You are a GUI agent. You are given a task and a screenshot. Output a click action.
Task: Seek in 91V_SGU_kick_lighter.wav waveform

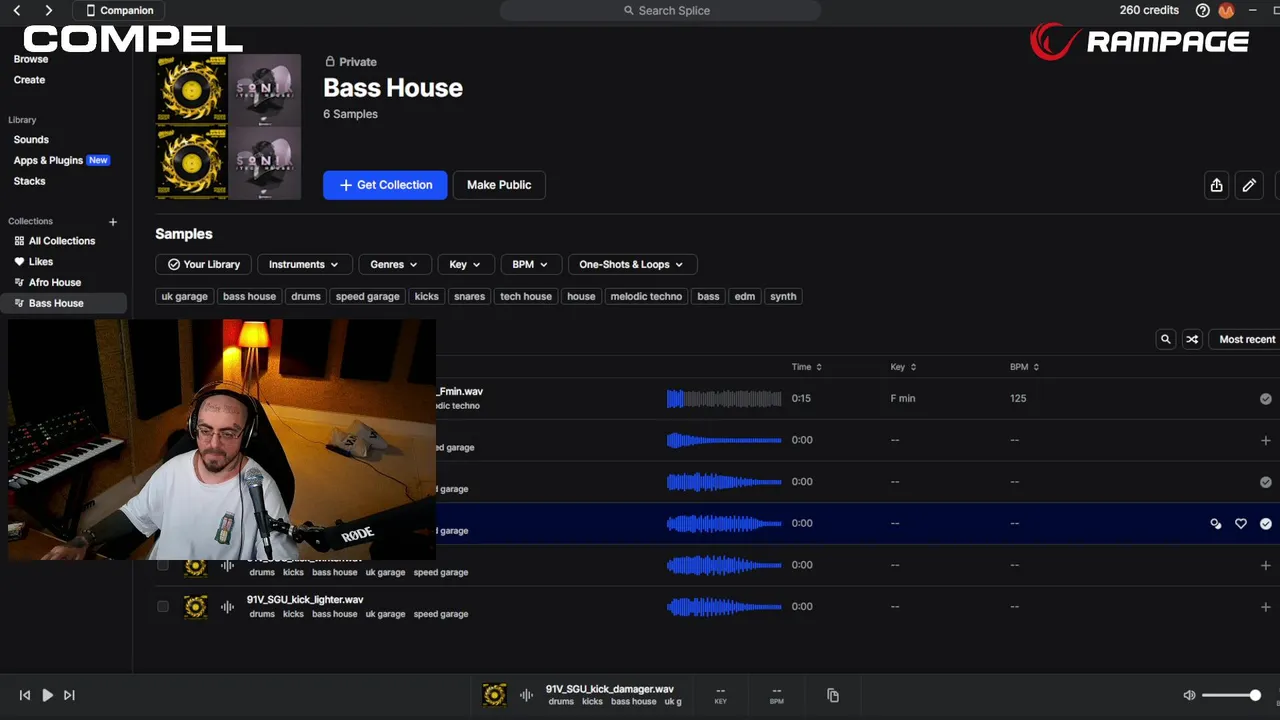pyautogui.click(x=724, y=607)
